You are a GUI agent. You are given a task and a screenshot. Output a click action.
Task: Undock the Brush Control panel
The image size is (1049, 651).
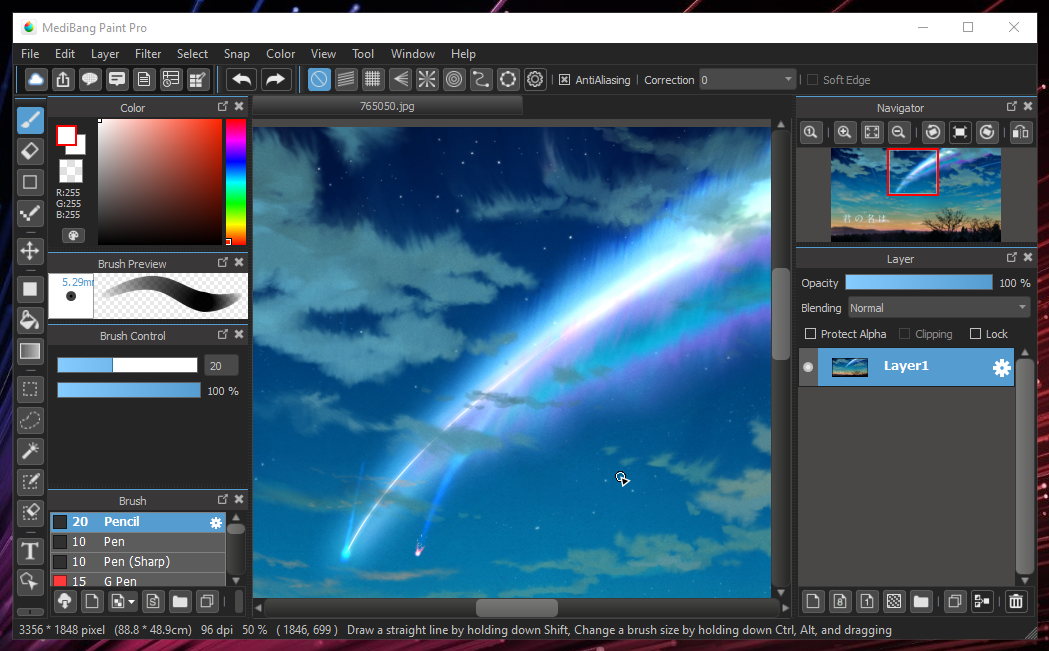(223, 334)
